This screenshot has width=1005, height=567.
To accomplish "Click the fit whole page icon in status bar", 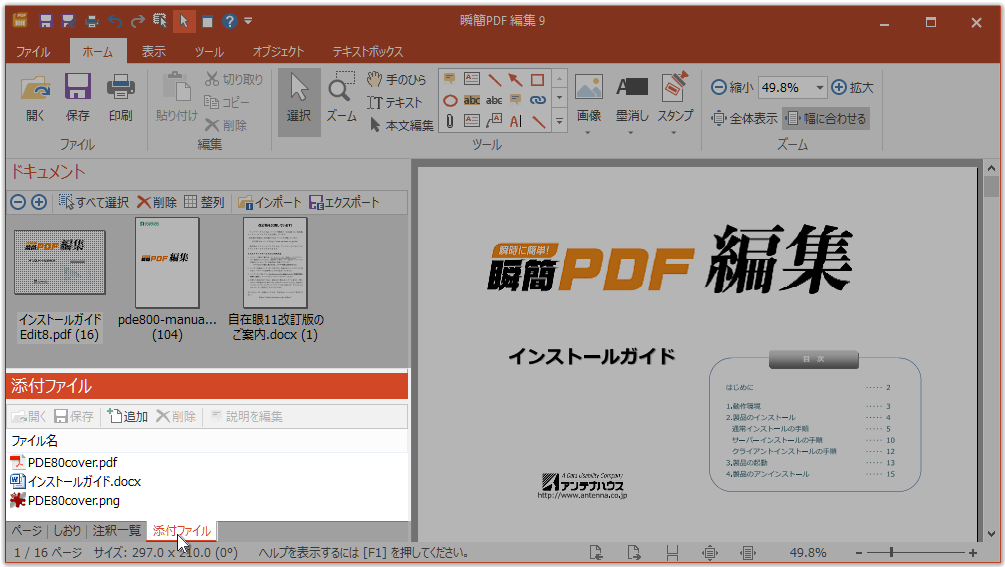I will (x=710, y=552).
